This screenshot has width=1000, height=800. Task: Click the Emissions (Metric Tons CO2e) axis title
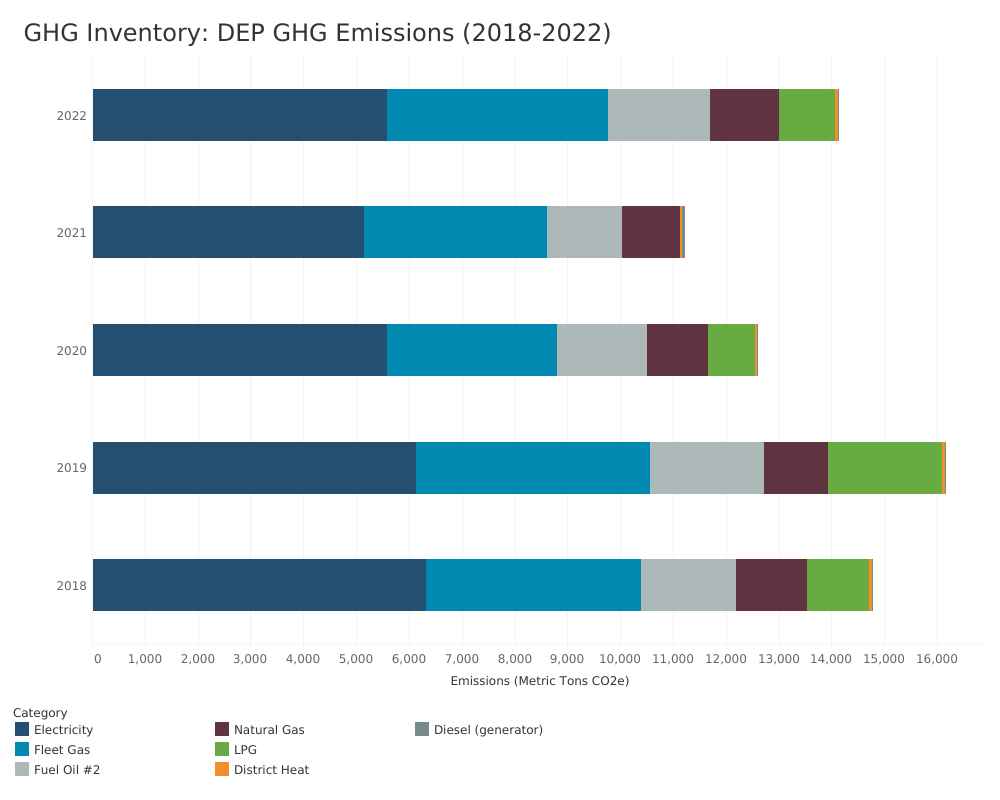tap(540, 681)
